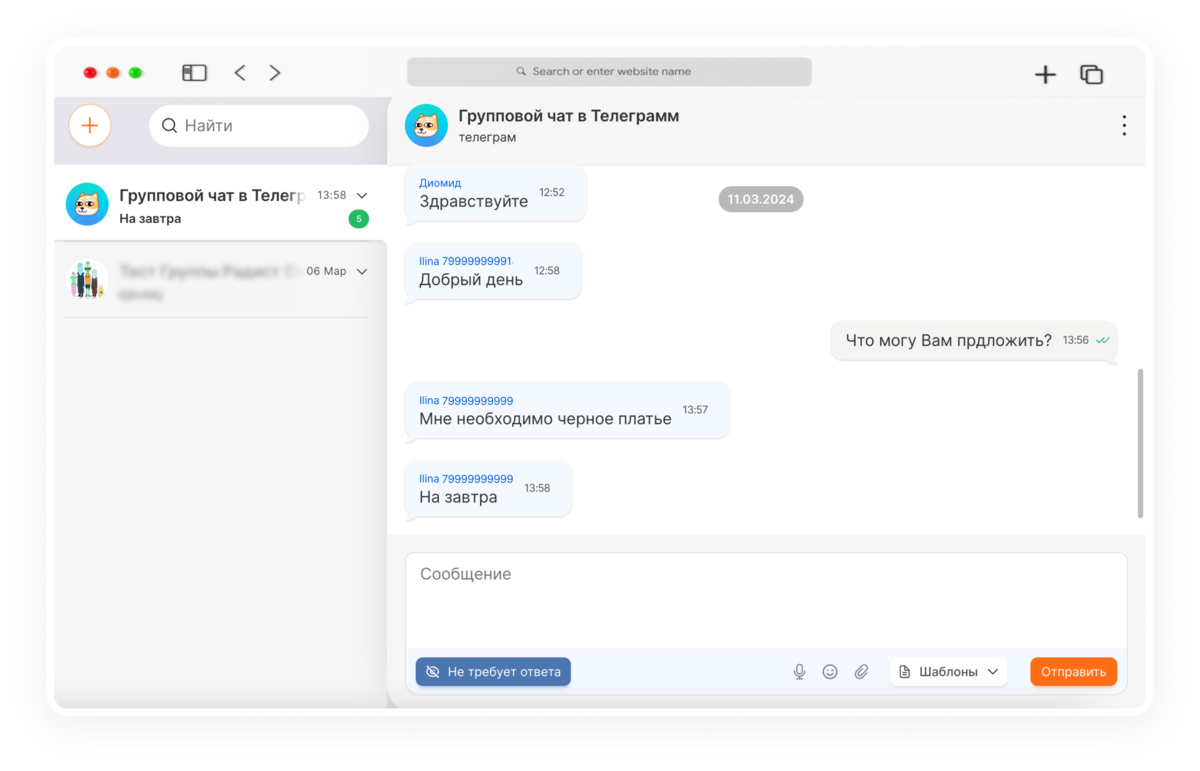Click the search field labeled Найти
Viewport: 1200px width, 771px height.
pos(259,126)
